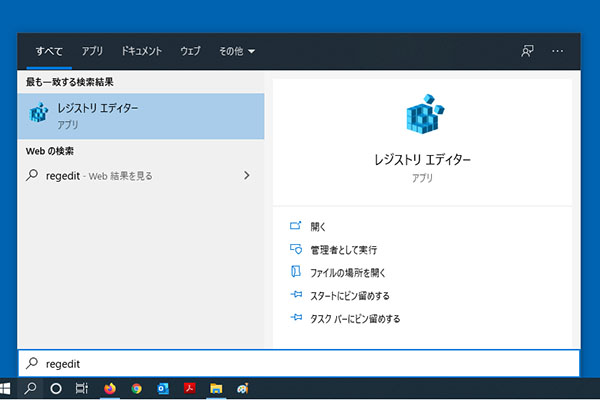
Task: Click ファイルの場所を開く action
Action: tap(347, 272)
